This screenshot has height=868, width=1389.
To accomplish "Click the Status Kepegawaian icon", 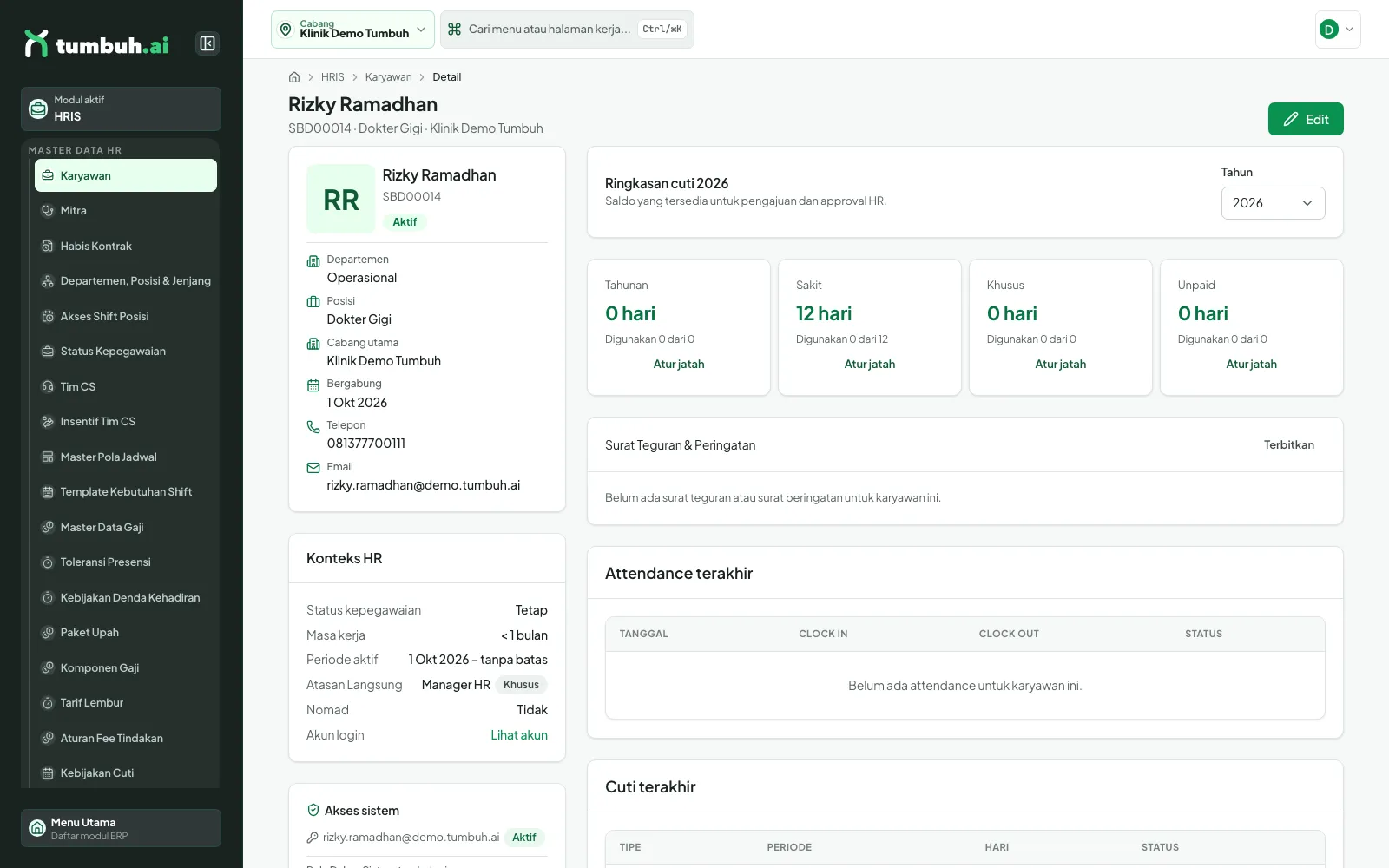I will 48,352.
